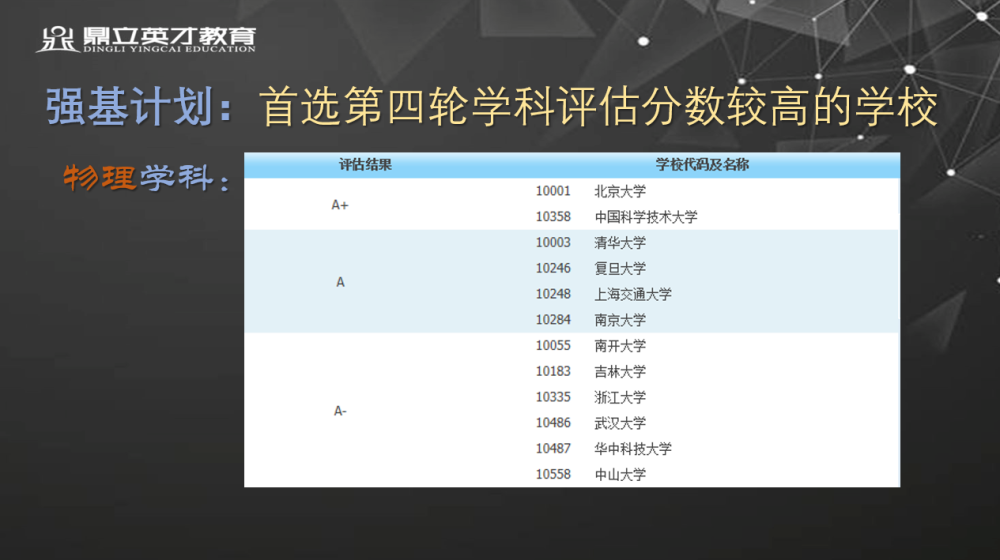Select the slide title starting with 强基计划

pos(492,107)
